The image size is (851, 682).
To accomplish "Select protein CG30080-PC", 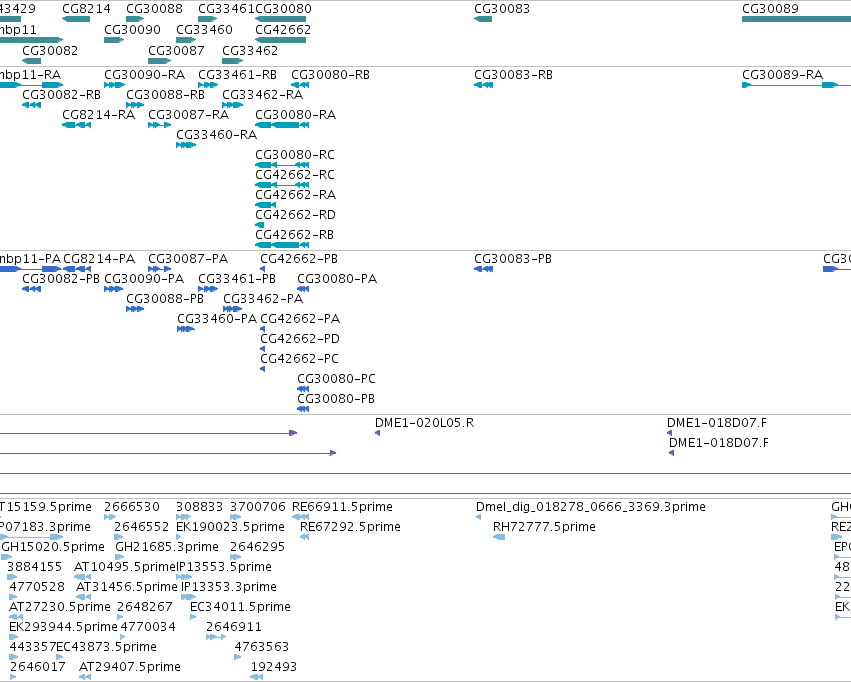I will pyautogui.click(x=336, y=379).
